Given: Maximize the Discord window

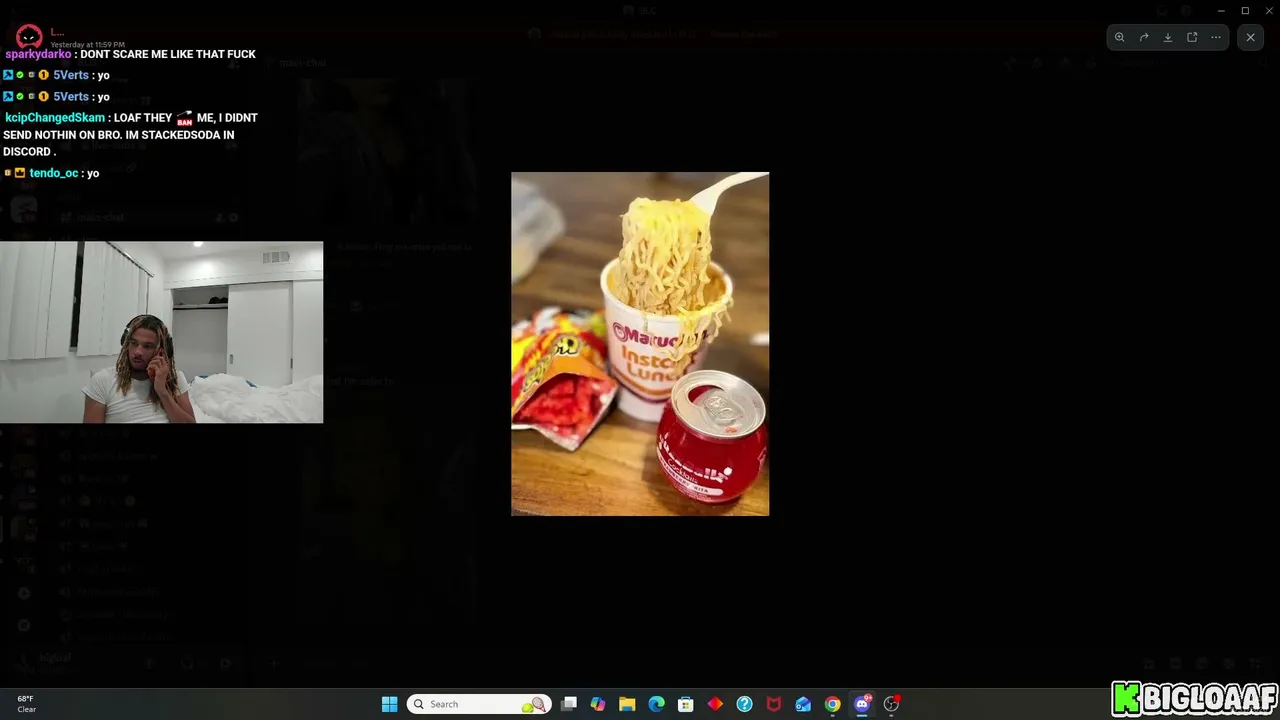Looking at the screenshot, I should 1245,10.
